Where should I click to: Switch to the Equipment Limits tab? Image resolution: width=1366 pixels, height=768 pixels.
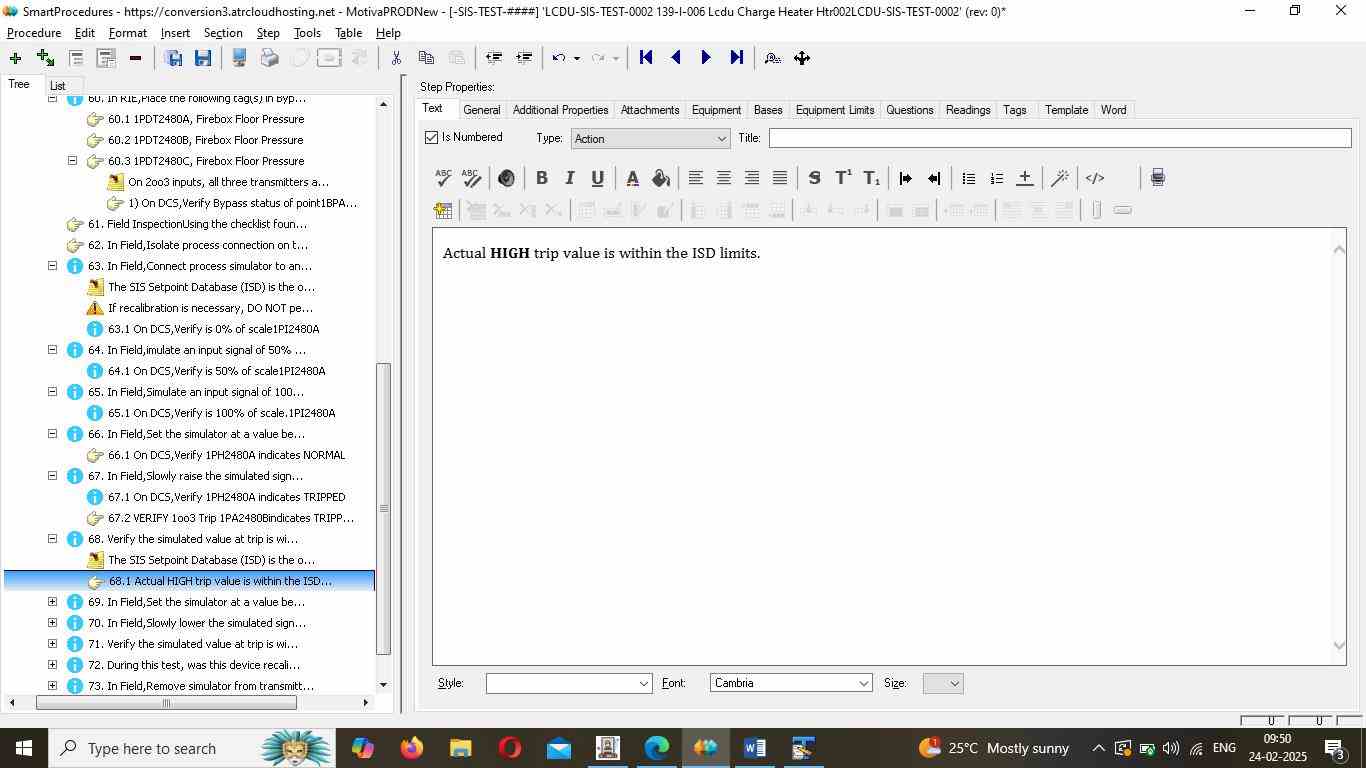(x=834, y=110)
